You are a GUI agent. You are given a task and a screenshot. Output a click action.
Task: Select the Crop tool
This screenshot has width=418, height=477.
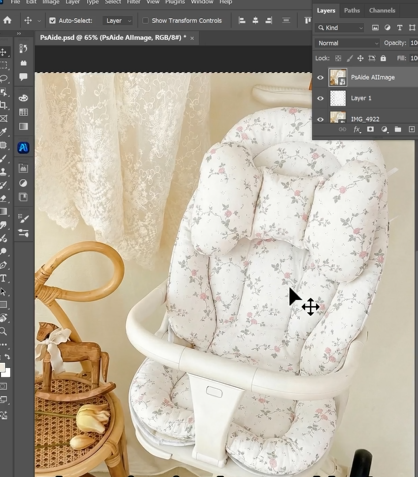tap(3, 105)
